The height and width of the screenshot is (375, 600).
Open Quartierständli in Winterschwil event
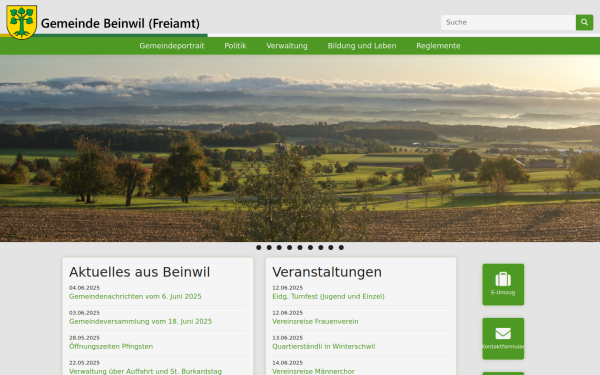coord(324,346)
